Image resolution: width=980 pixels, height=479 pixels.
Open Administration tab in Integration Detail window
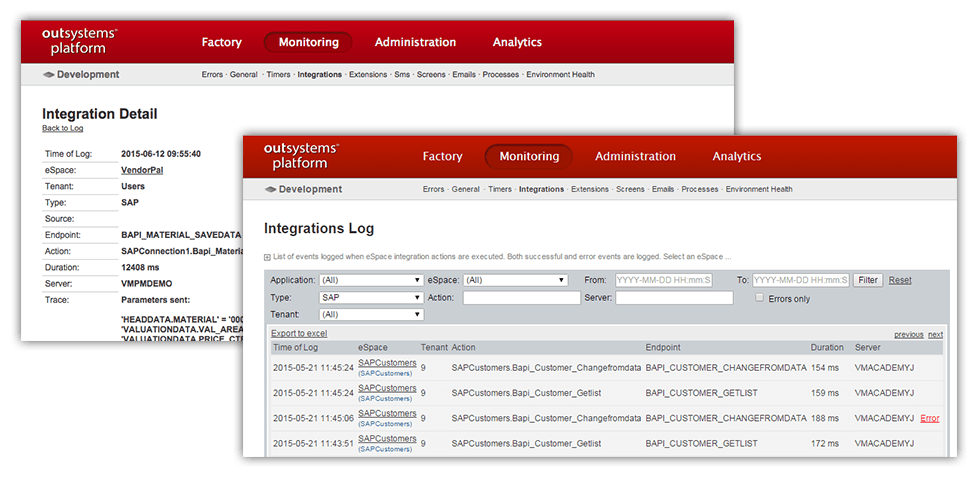click(415, 43)
